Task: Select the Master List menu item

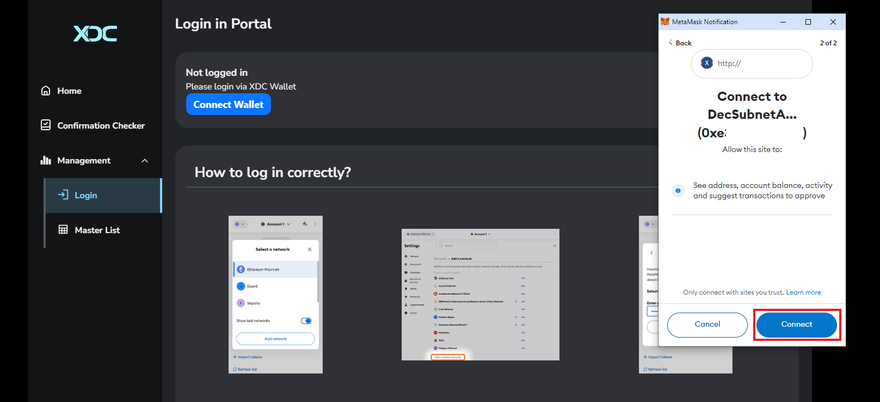Action: click(x=97, y=230)
